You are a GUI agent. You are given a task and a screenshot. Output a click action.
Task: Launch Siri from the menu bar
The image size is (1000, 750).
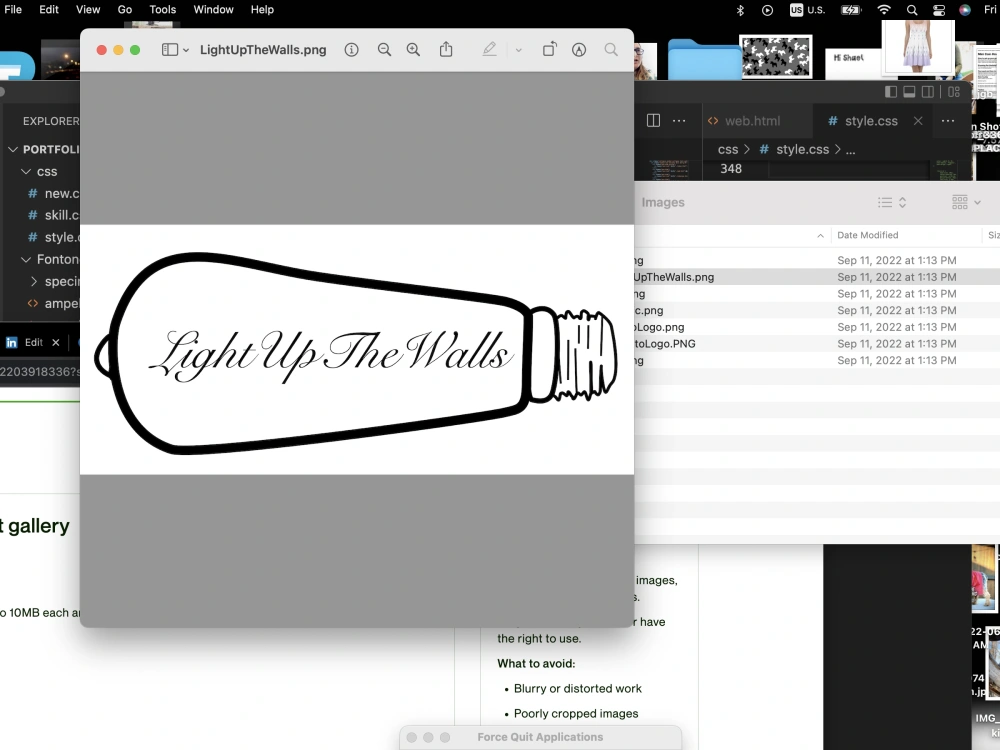[965, 10]
